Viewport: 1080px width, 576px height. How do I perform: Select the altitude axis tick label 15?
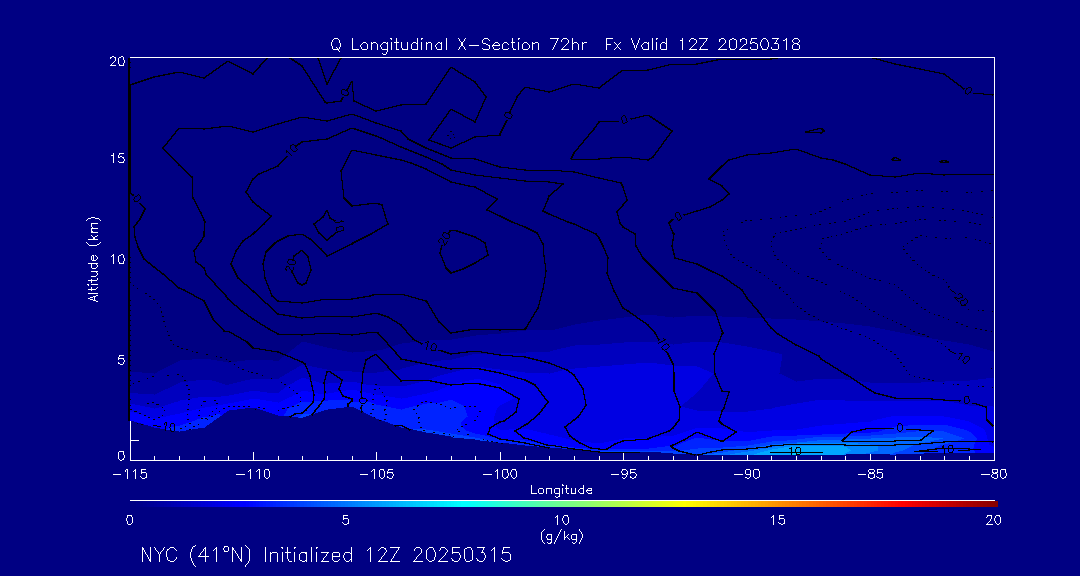(116, 158)
